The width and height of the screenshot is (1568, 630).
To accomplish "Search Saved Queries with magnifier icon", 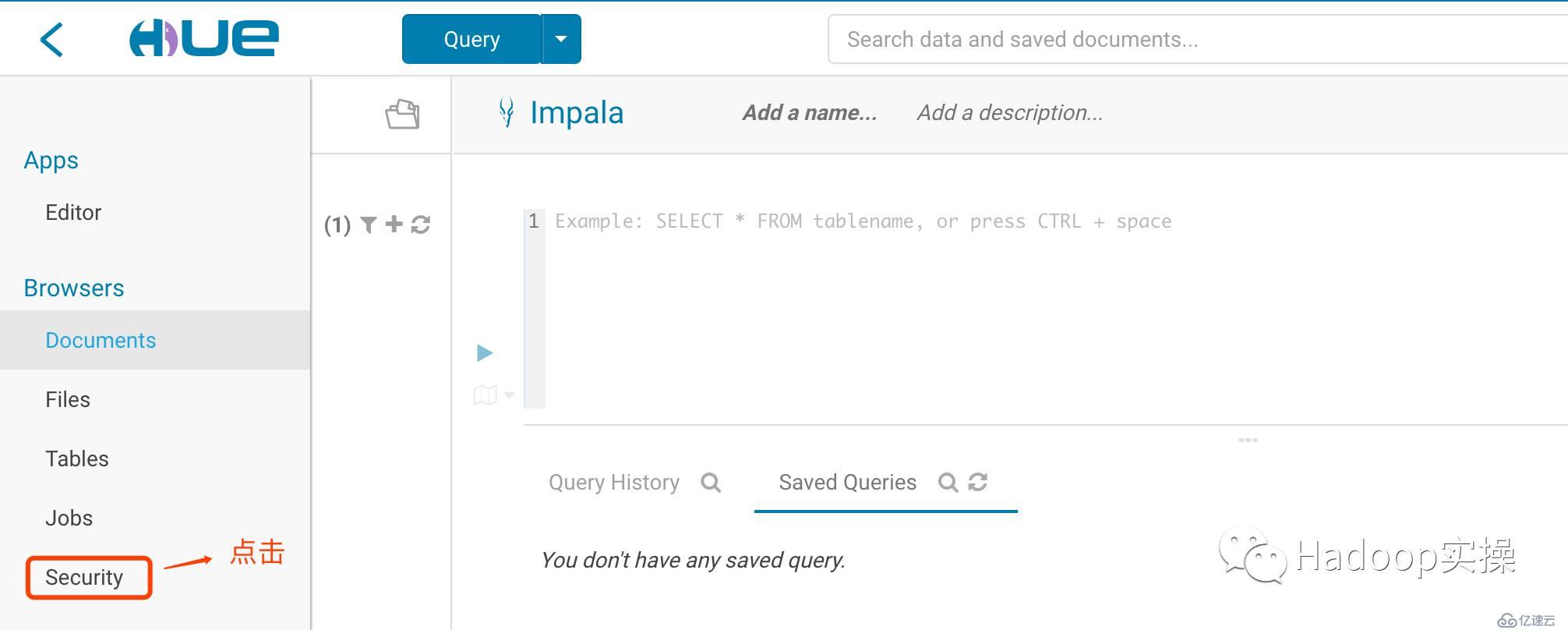I will tap(948, 483).
